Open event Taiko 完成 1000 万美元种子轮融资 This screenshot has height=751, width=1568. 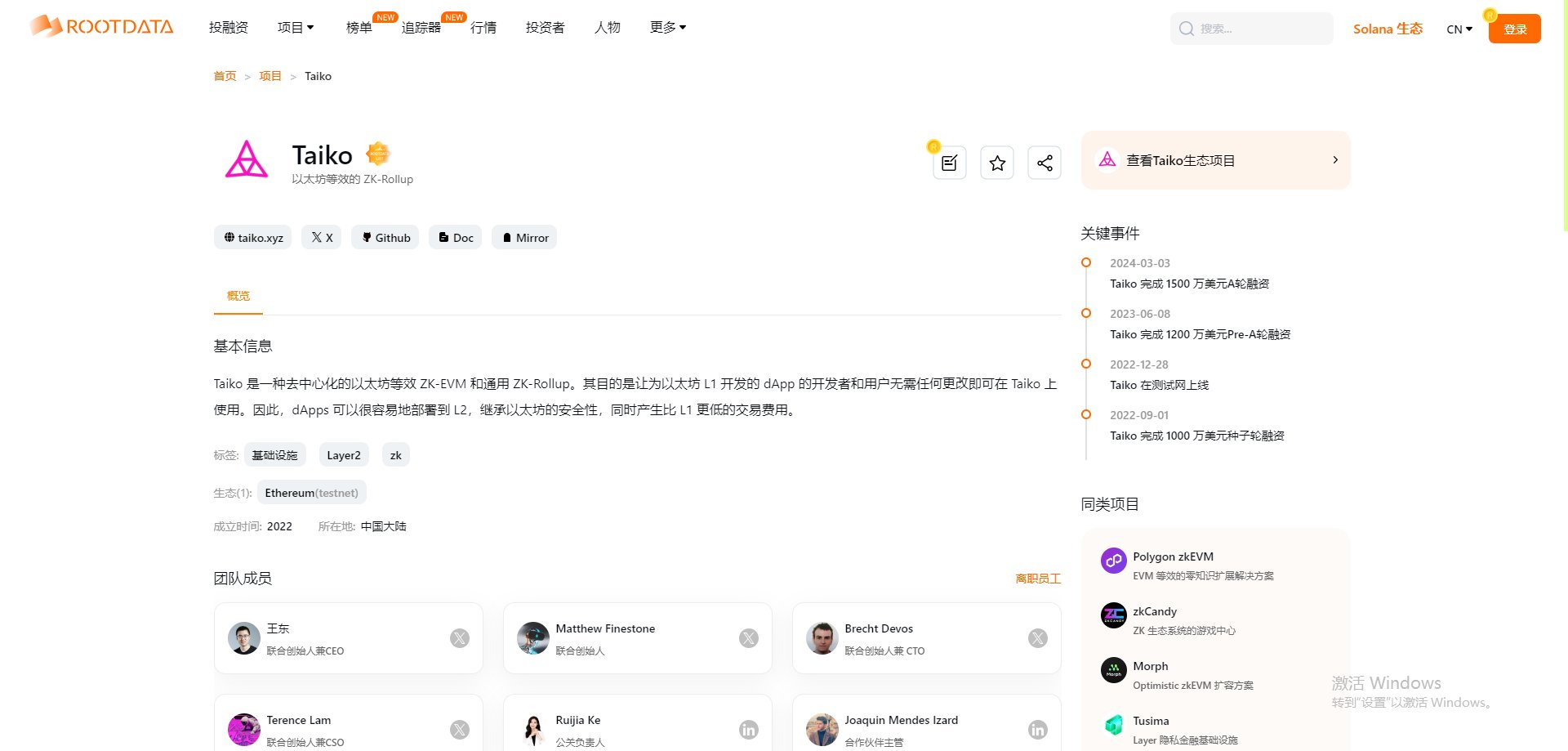pos(1197,436)
